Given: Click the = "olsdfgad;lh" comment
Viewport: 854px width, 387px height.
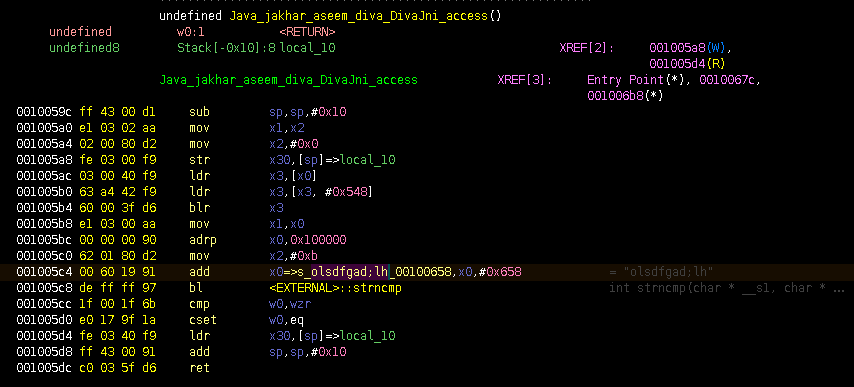Looking at the screenshot, I should click(x=661, y=272).
